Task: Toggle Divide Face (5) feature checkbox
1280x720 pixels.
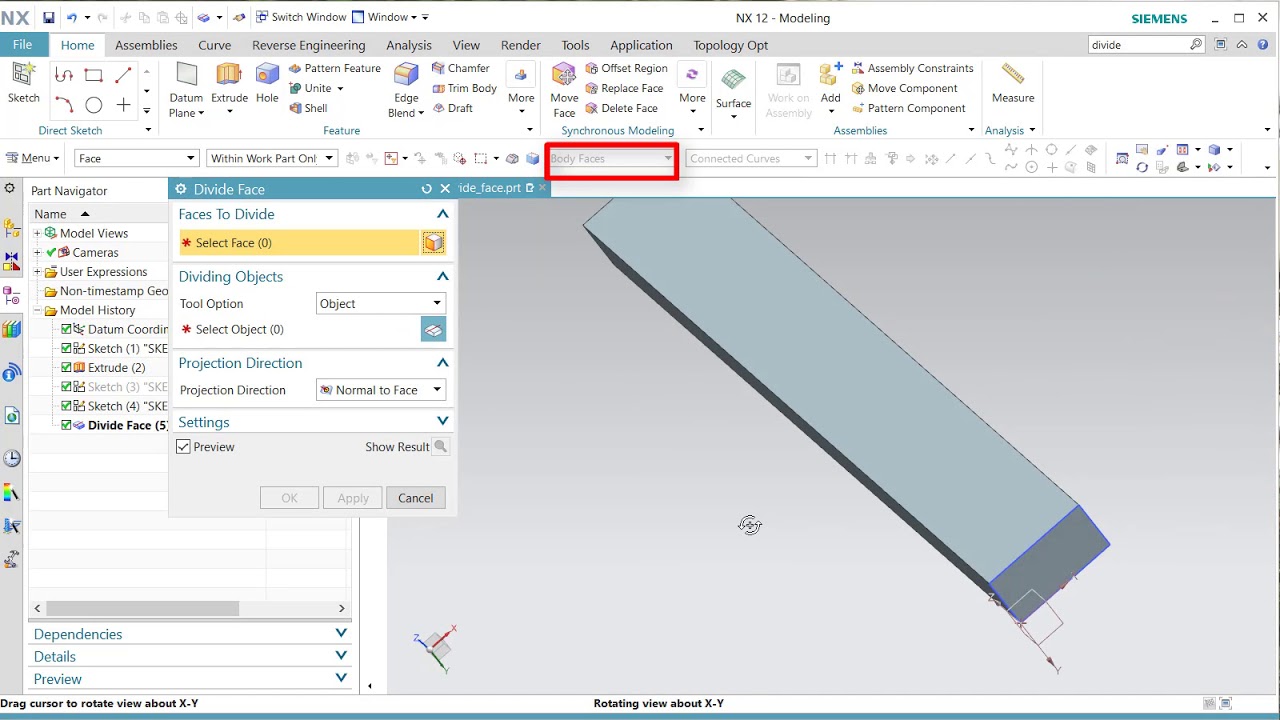Action: [67, 425]
